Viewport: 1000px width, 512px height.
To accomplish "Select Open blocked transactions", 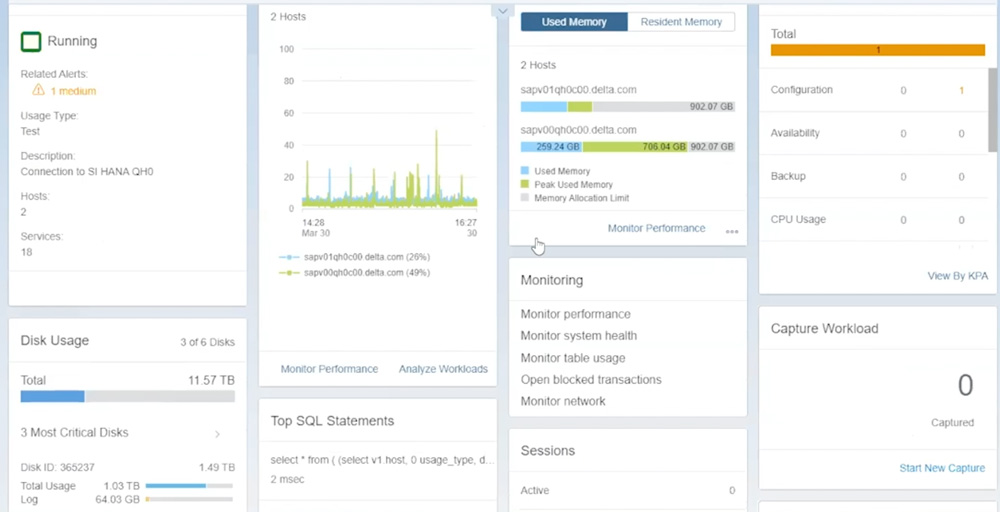I will click(590, 380).
